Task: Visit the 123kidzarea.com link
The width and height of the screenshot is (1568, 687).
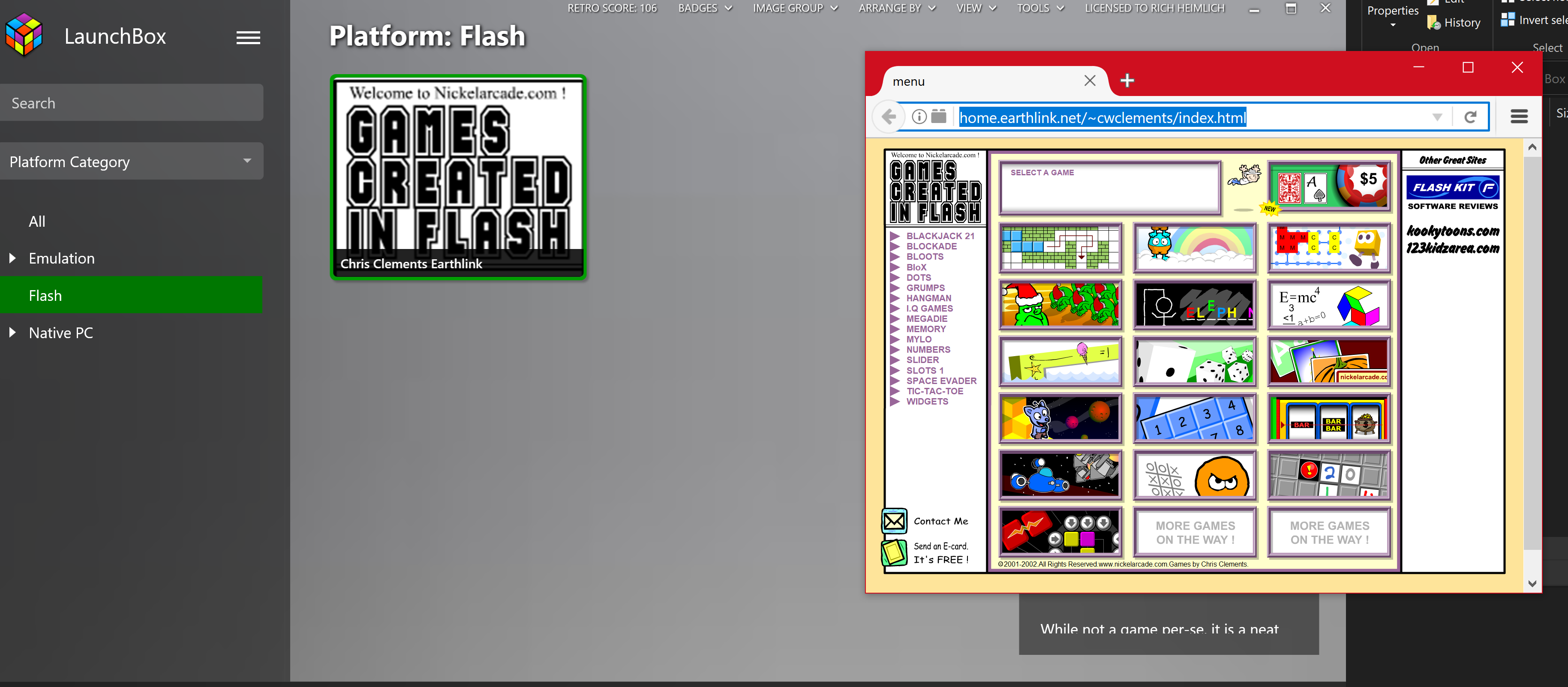Action: coord(1452,248)
